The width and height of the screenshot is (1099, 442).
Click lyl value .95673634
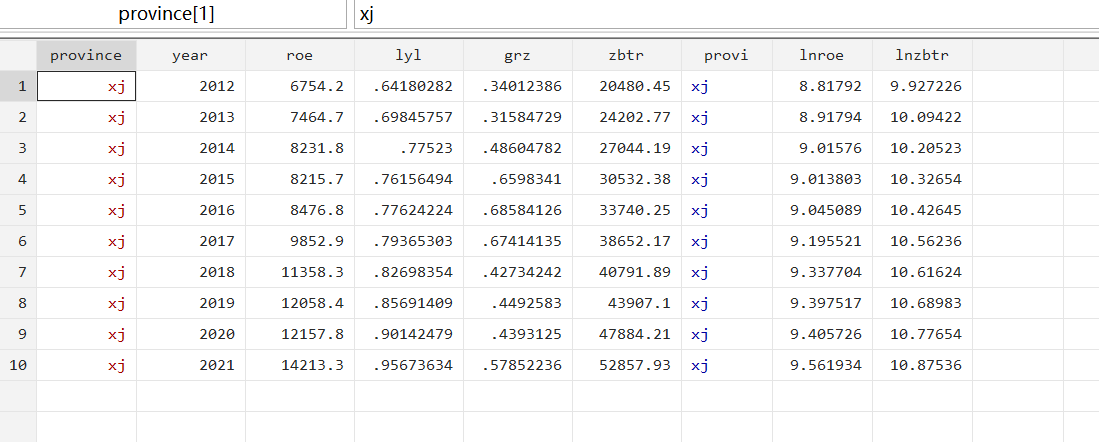[409, 365]
